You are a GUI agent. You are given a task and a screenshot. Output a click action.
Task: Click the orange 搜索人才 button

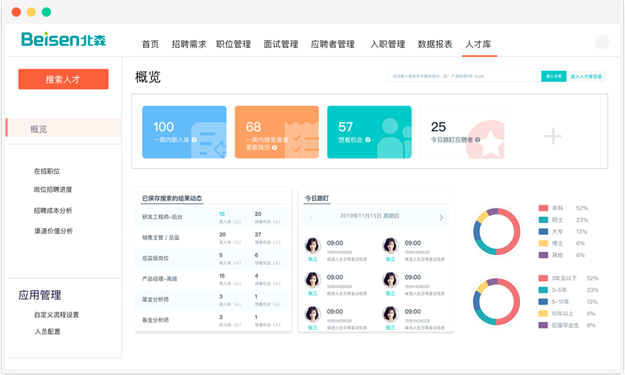(x=63, y=79)
